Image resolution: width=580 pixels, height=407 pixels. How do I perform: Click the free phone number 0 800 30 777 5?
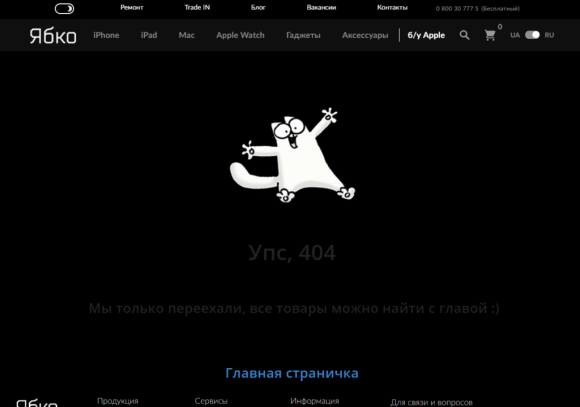coord(478,9)
